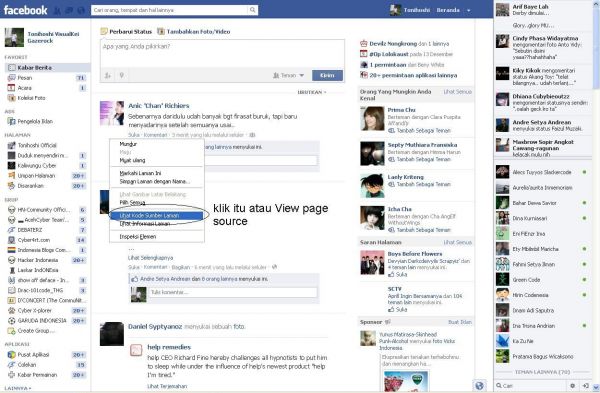The image size is (600, 393).
Task: Open account menu arrow next to Beranda
Action: click(468, 10)
